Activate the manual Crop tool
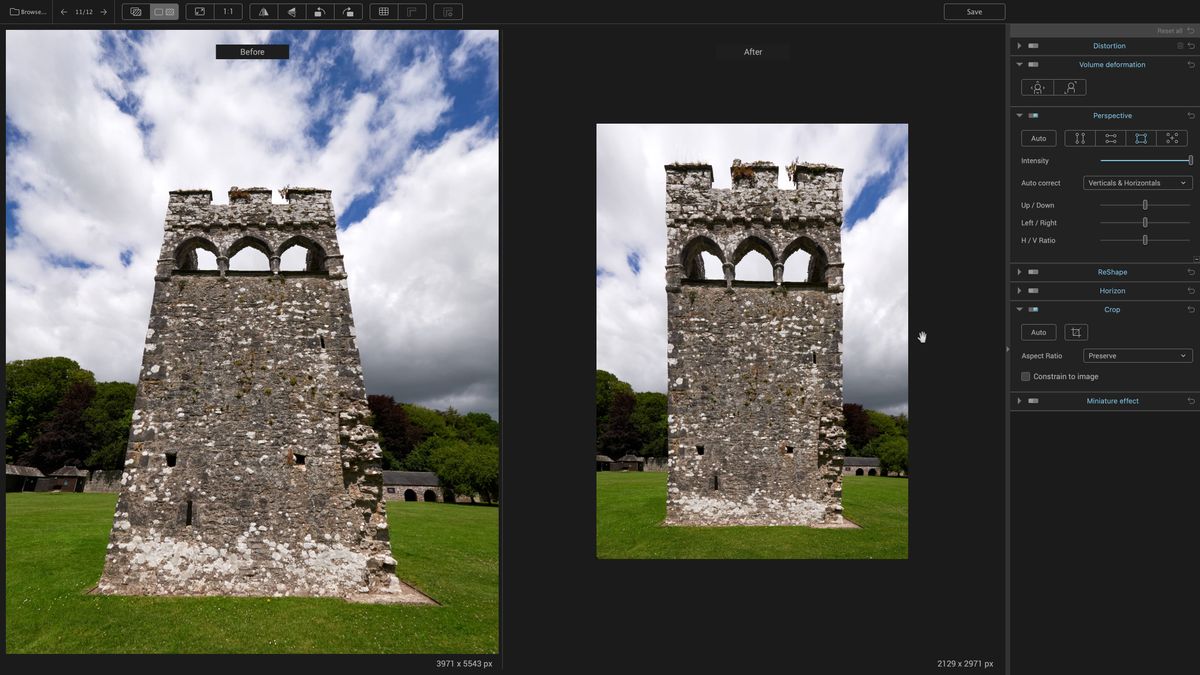 tap(1076, 331)
